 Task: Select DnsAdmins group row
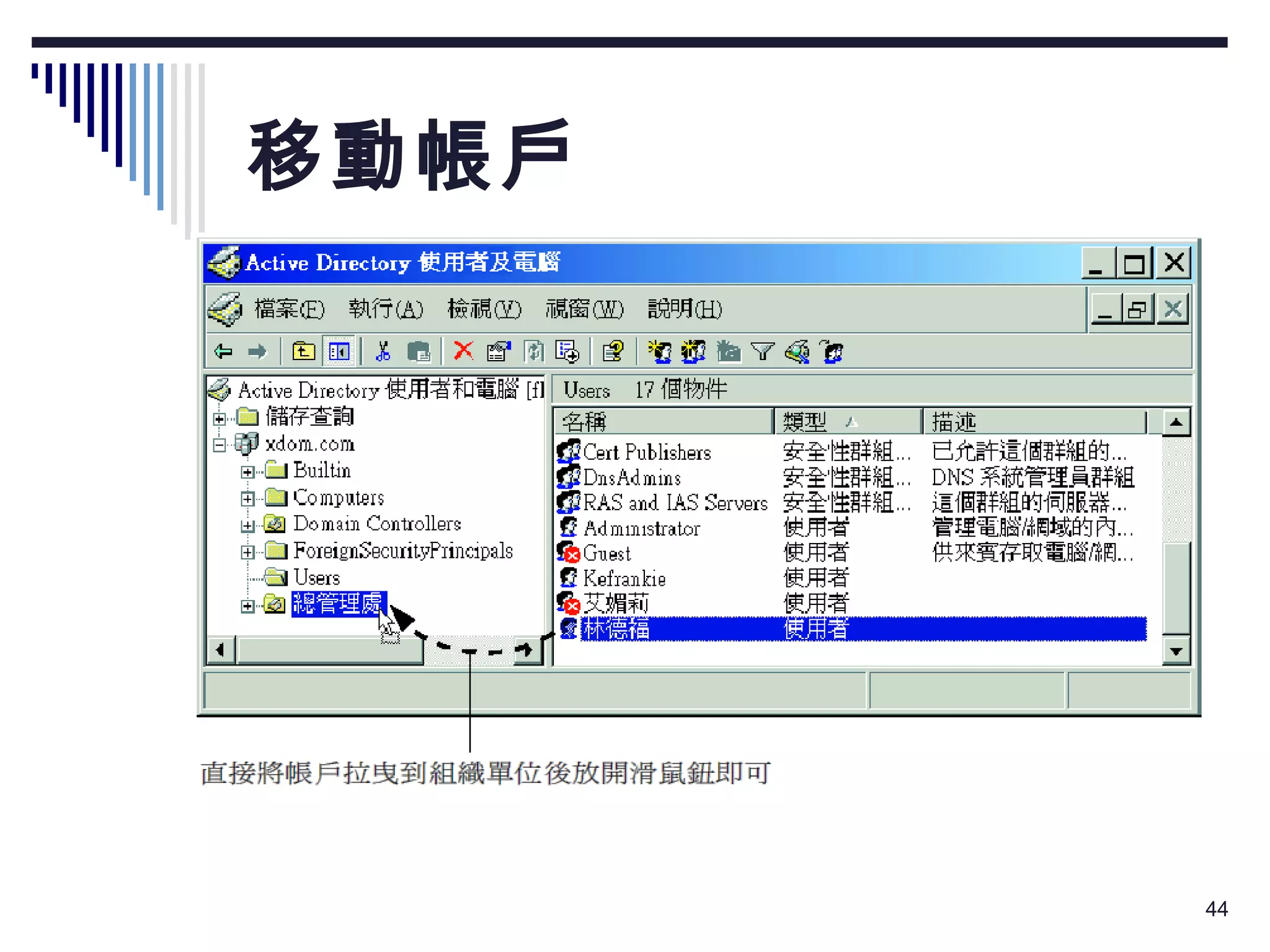(x=851, y=477)
